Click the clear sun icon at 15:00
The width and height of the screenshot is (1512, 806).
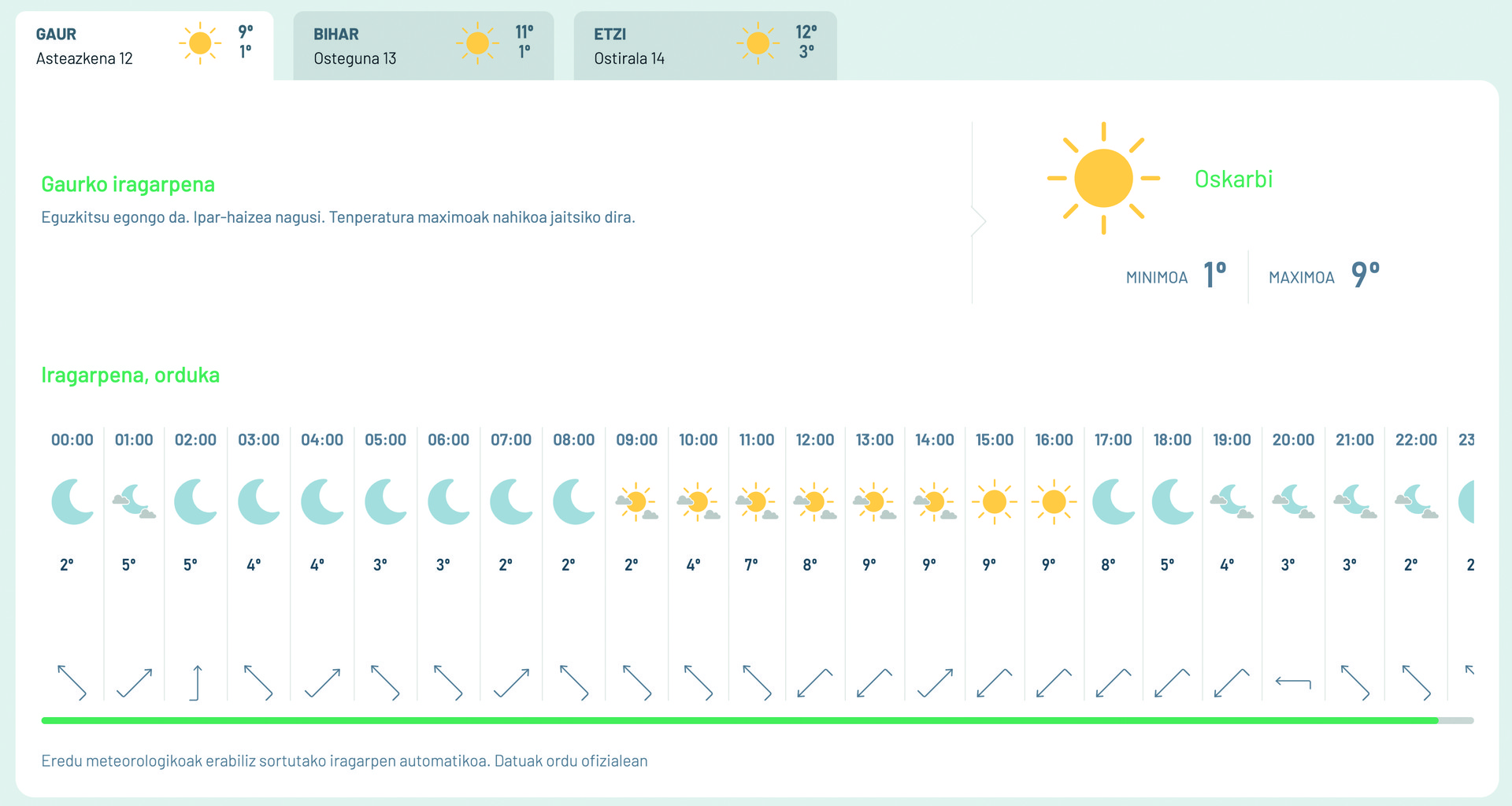click(995, 501)
